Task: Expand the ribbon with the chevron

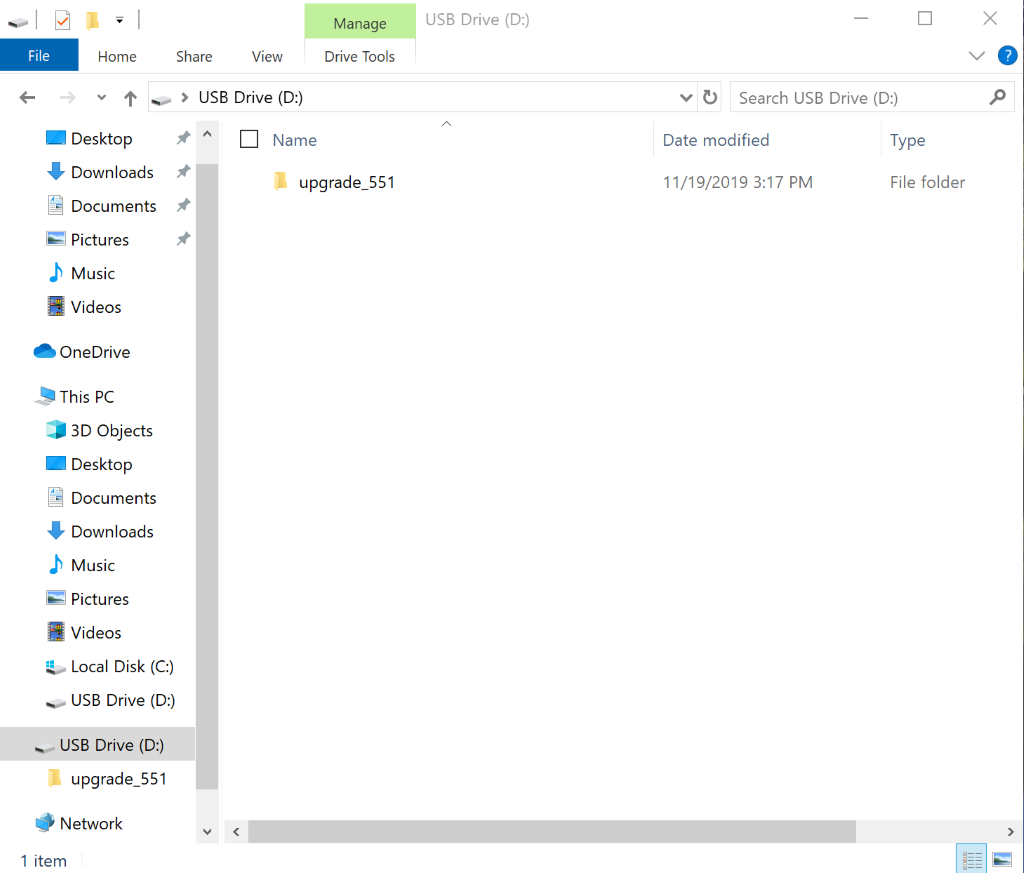Action: pyautogui.click(x=976, y=56)
